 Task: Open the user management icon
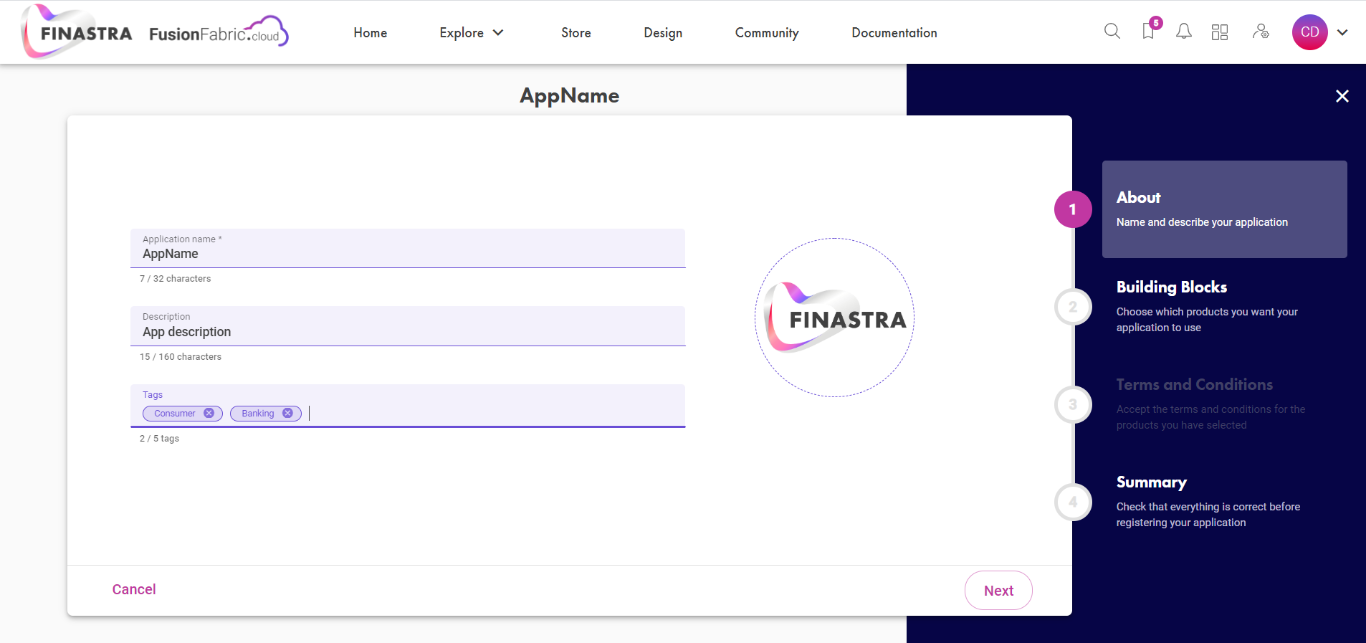pos(1261,31)
